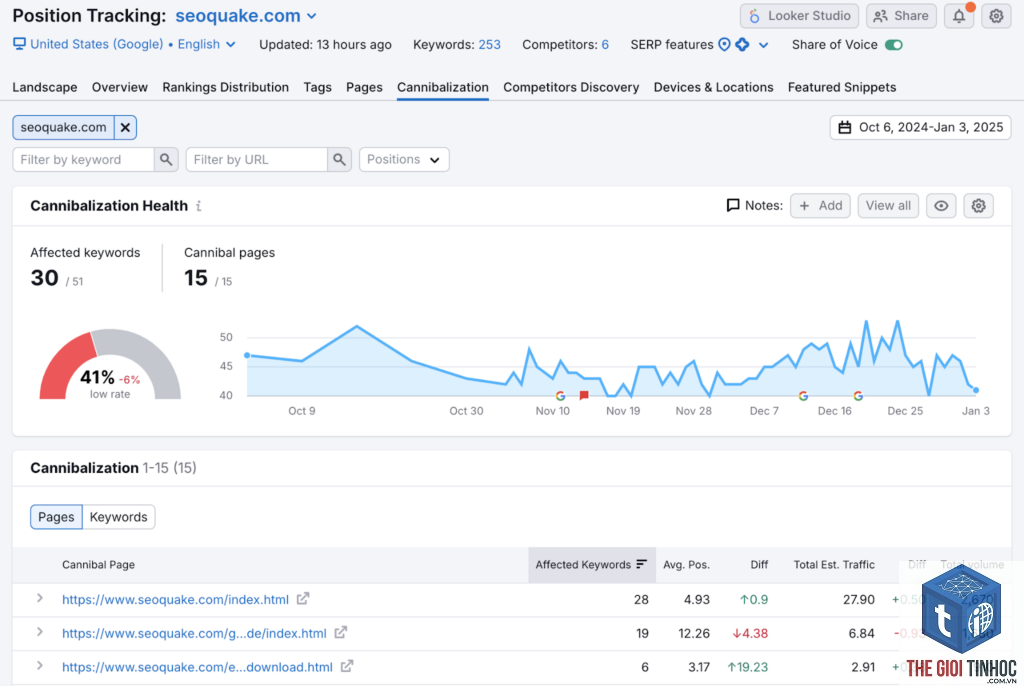
Task: Select the Keywords view toggle in table
Action: point(118,517)
